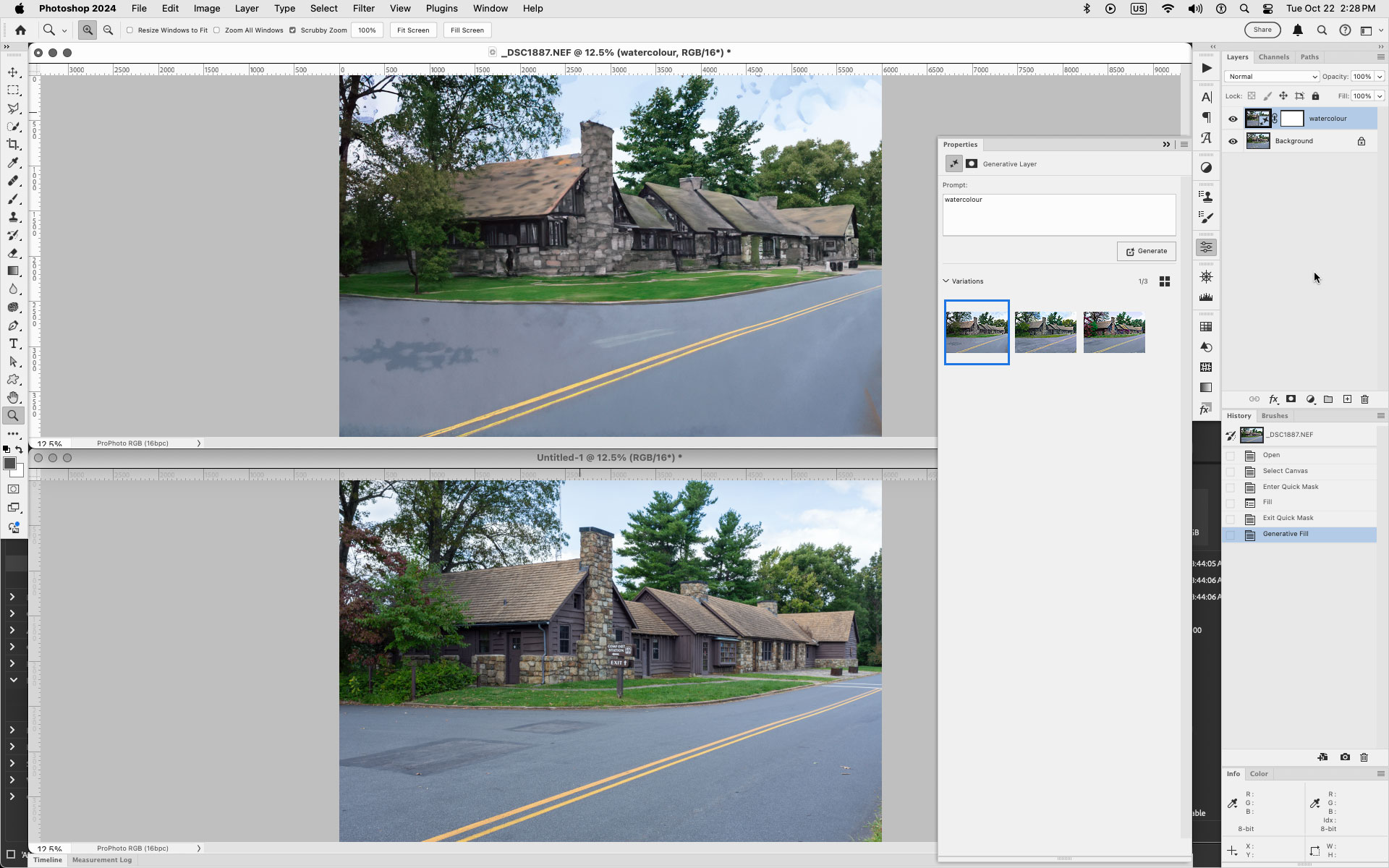Viewport: 1389px width, 868px height.
Task: Toggle visibility of the Background layer
Action: click(x=1233, y=140)
